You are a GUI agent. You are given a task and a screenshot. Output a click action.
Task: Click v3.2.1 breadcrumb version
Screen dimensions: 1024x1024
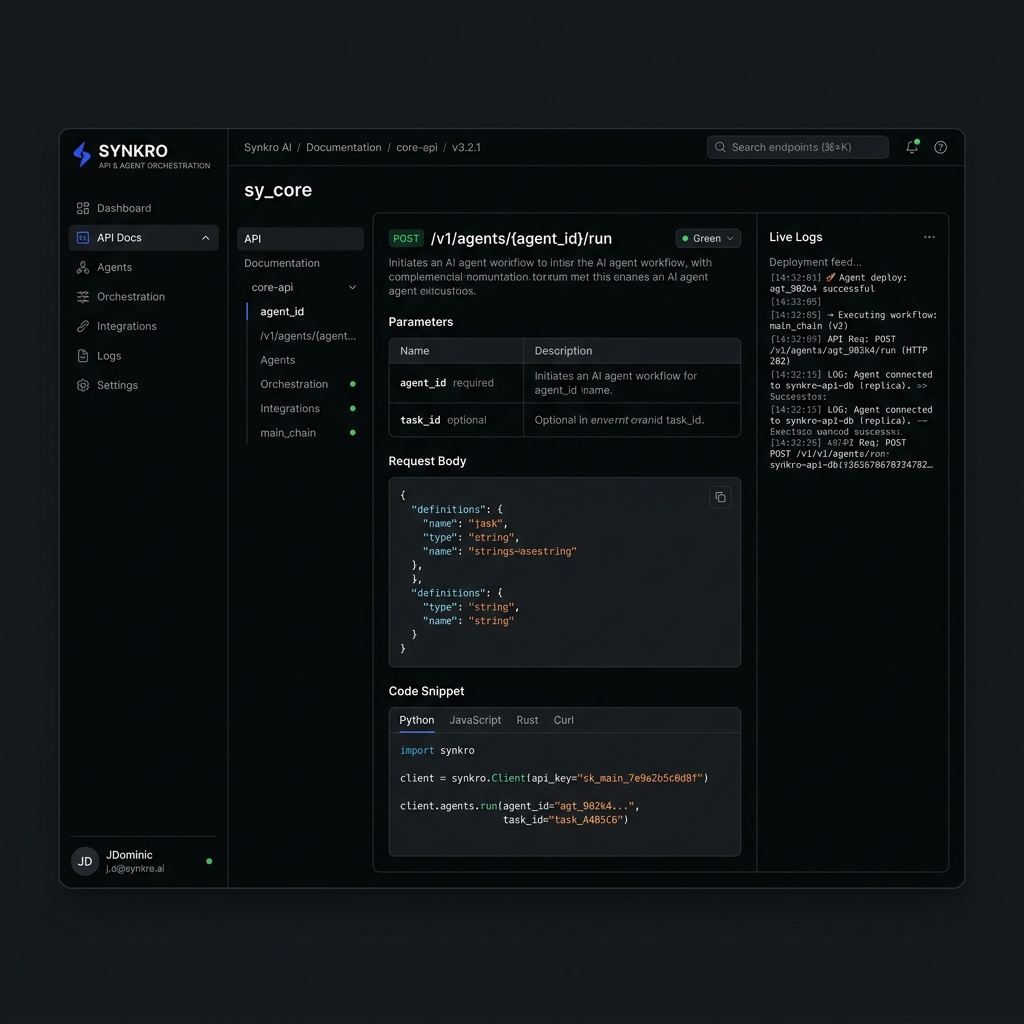coord(466,148)
